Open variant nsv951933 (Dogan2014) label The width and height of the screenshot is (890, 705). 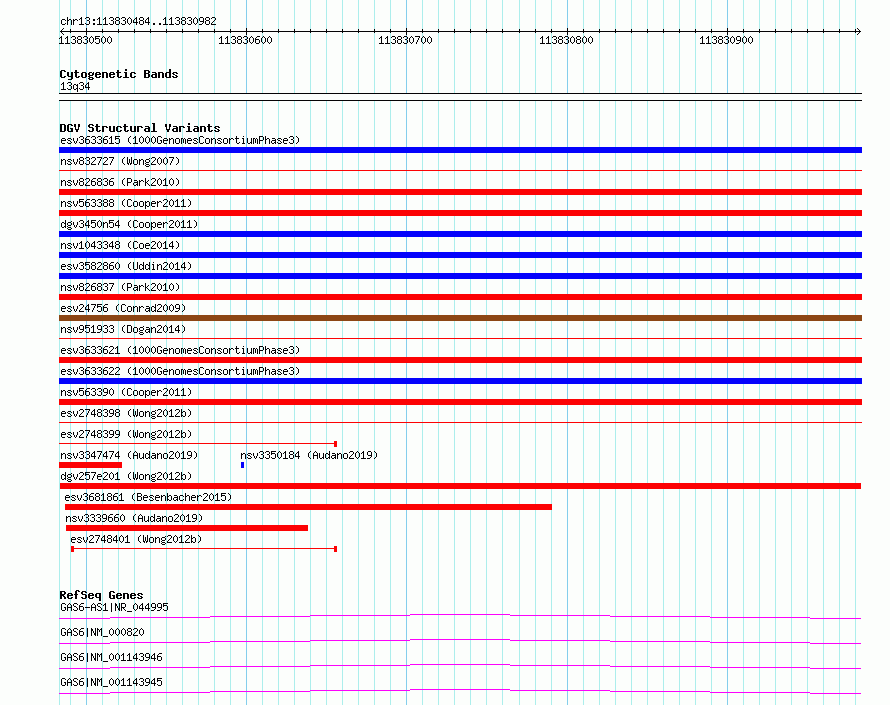click(x=123, y=329)
